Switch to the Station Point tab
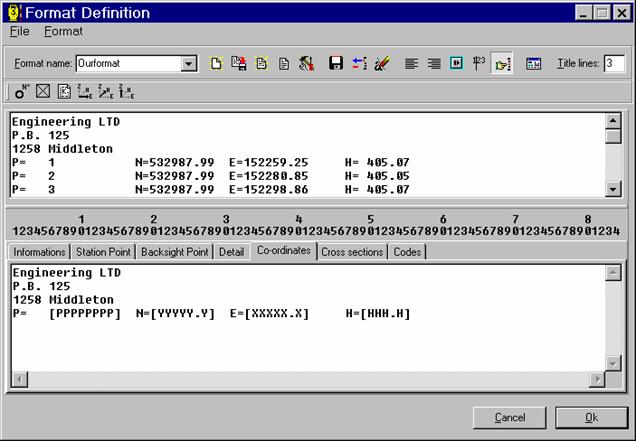 [103, 252]
